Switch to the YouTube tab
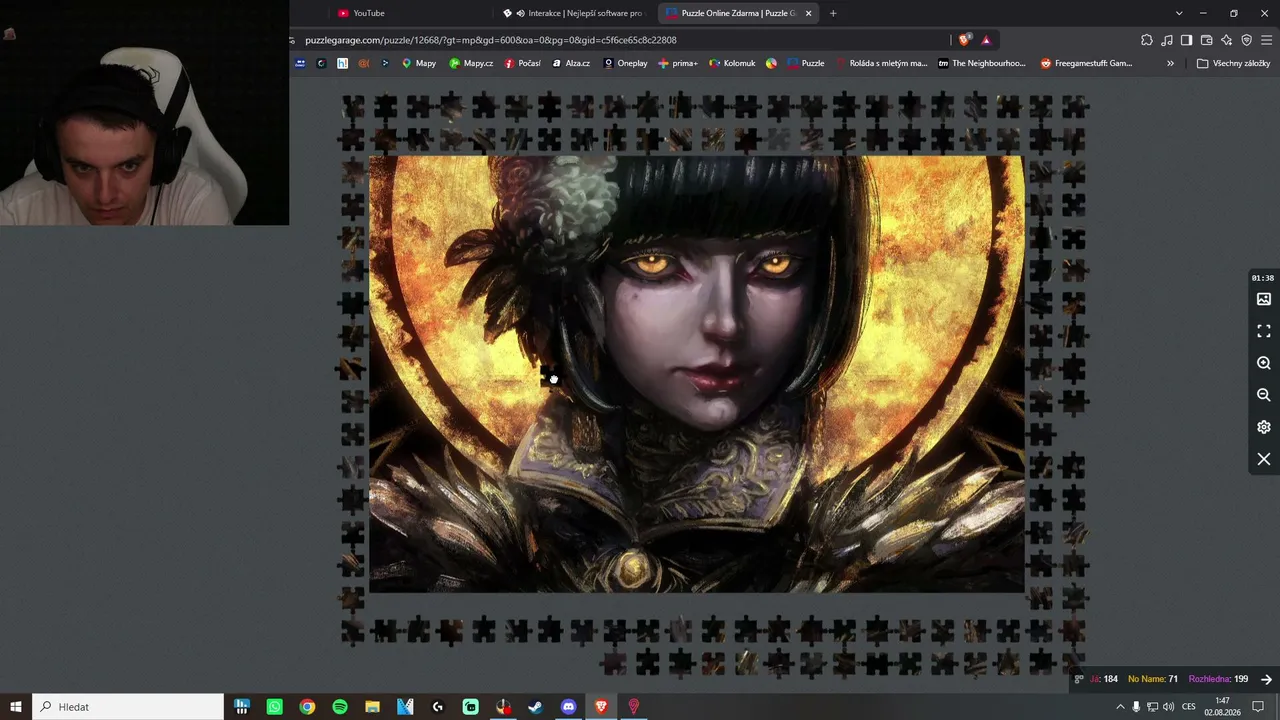 pyautogui.click(x=411, y=13)
